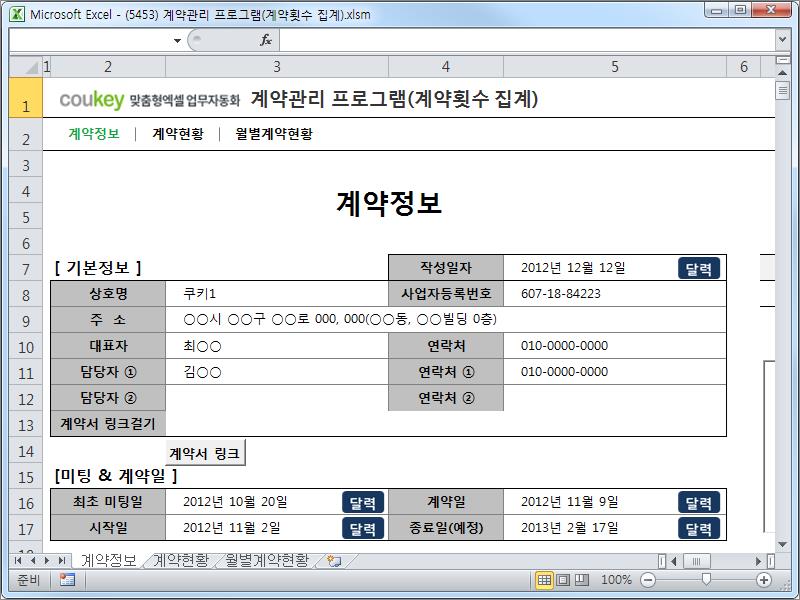Image resolution: width=800 pixels, height=600 pixels.
Task: Select the 종료일 date 2013년 2월 17일
Action: pos(569,528)
